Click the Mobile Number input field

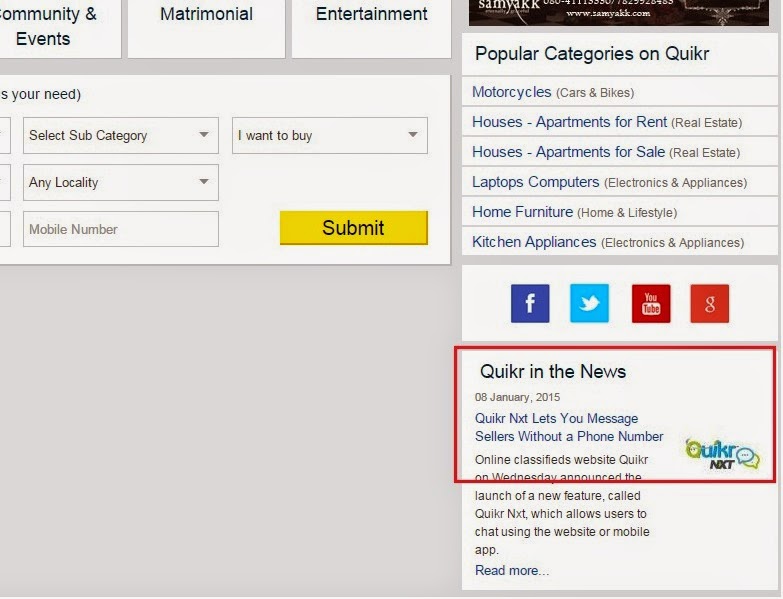121,229
